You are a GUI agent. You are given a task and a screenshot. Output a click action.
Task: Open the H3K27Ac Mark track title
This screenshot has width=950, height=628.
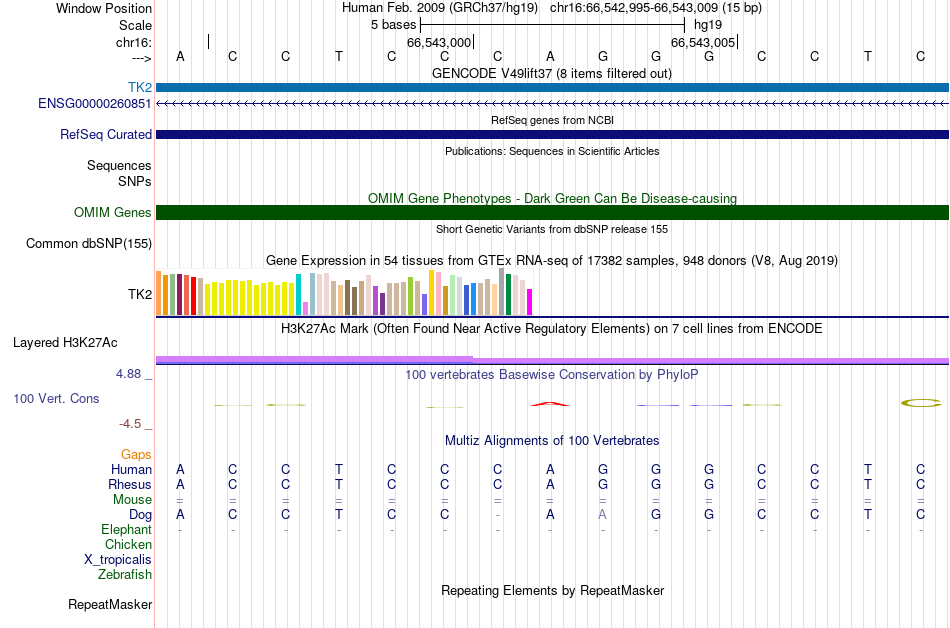[x=551, y=328]
